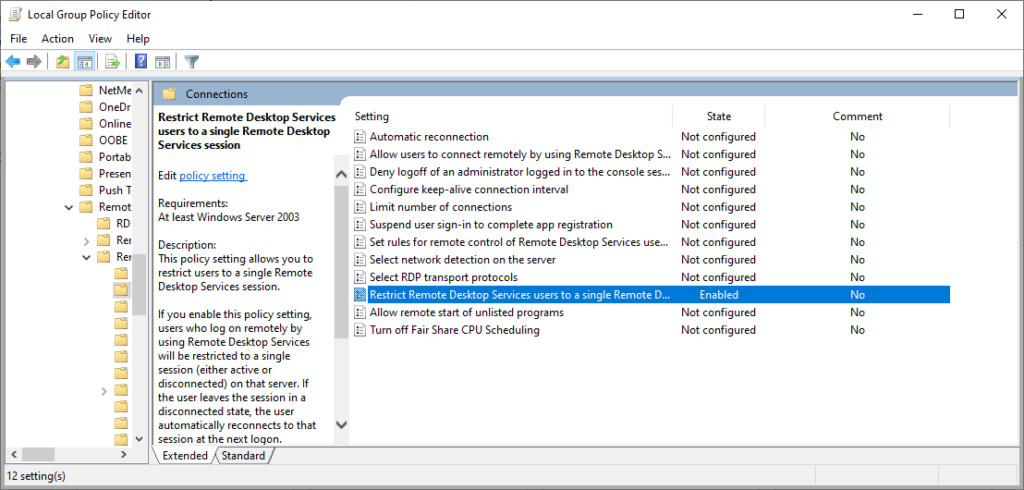Click the Filter funnel icon in the toolbar
1024x490 pixels.
[x=192, y=62]
